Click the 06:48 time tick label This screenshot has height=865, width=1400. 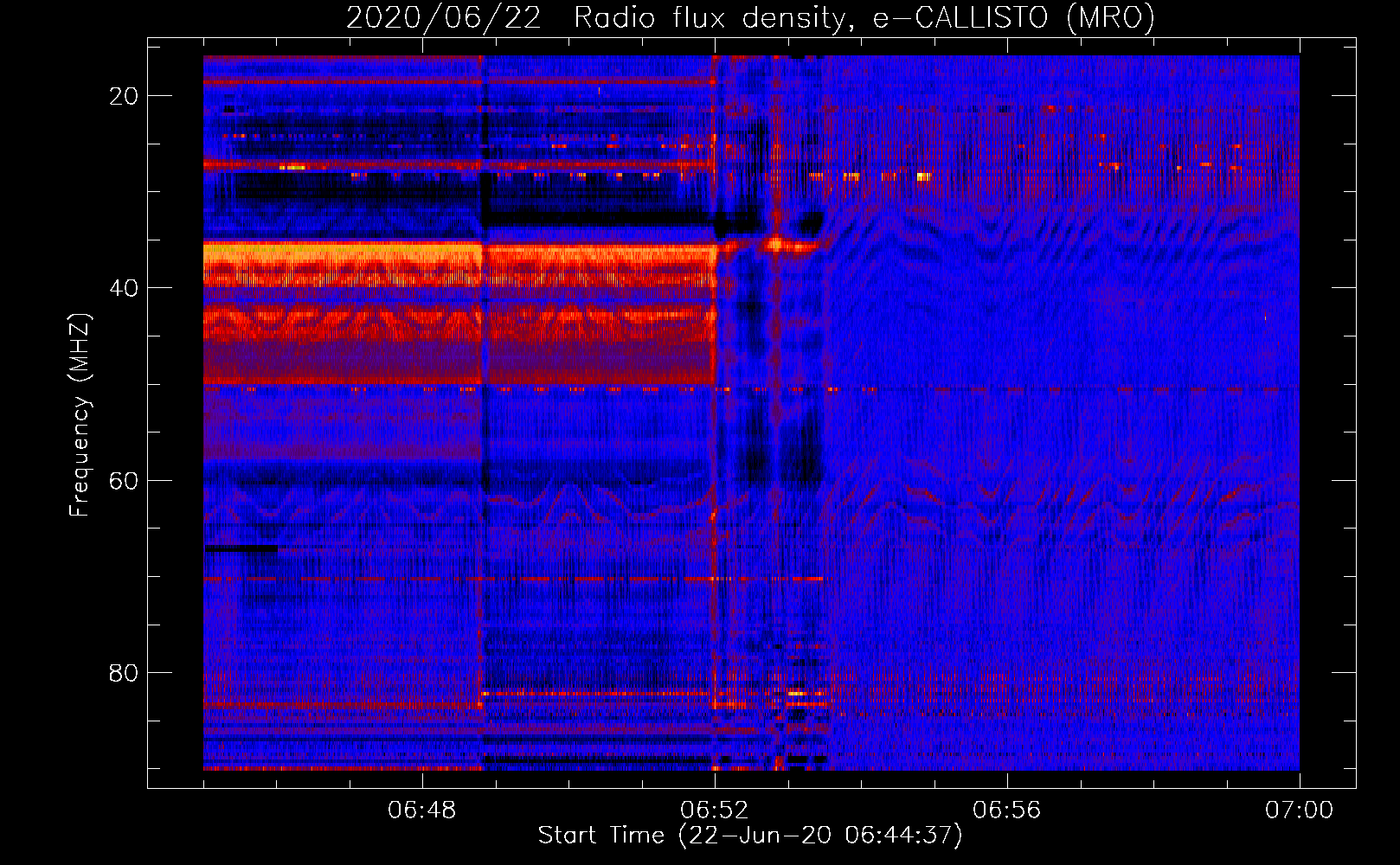(x=422, y=811)
